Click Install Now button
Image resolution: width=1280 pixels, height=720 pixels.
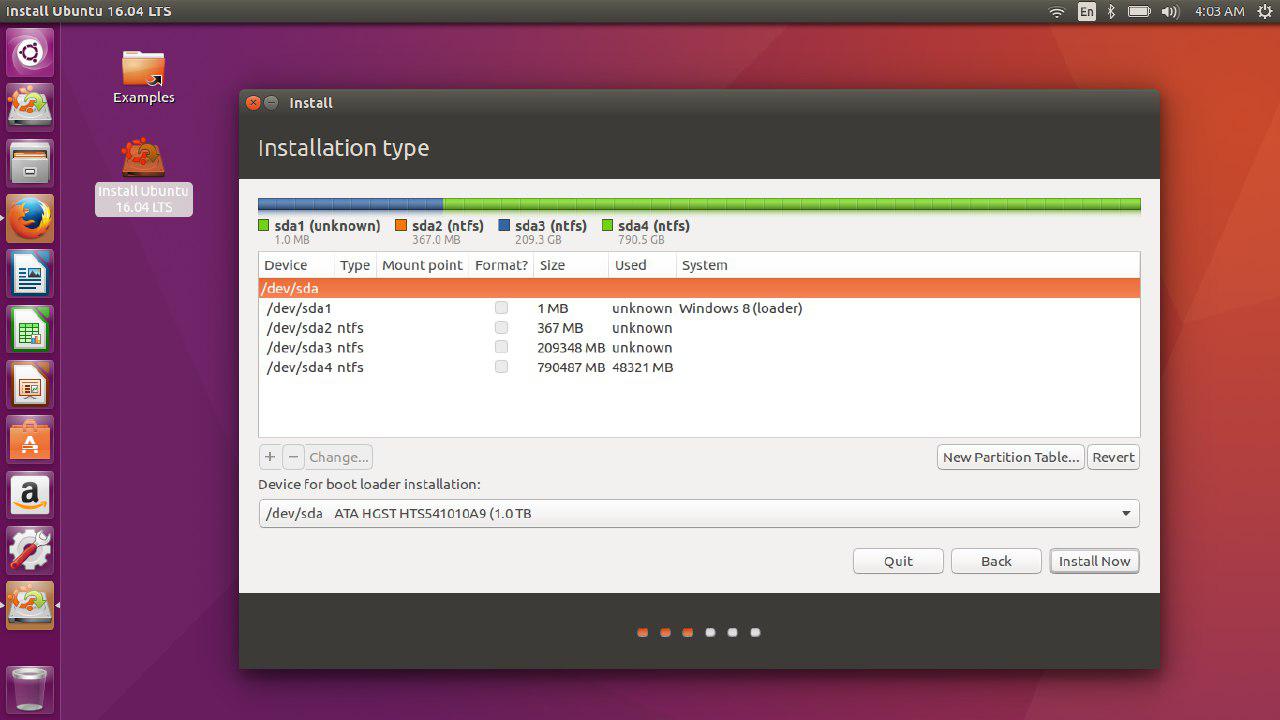coord(1094,561)
